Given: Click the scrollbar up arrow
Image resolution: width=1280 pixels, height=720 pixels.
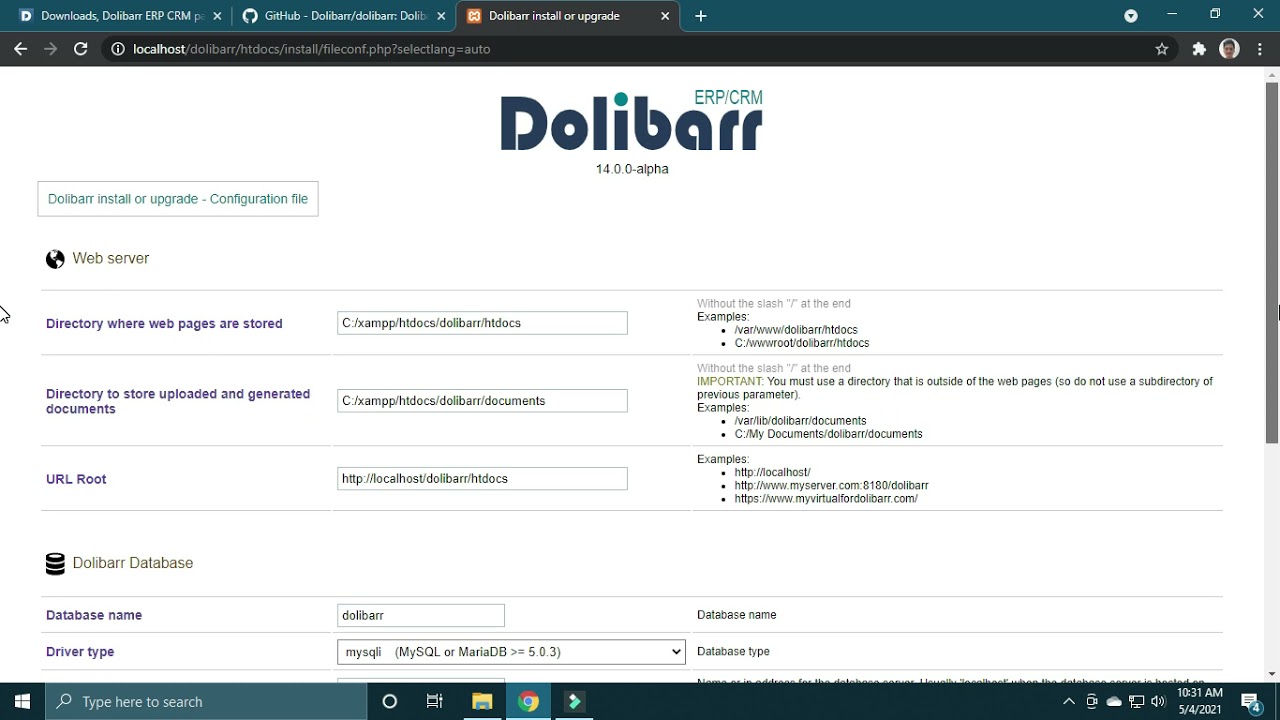Looking at the screenshot, I should 1272,74.
